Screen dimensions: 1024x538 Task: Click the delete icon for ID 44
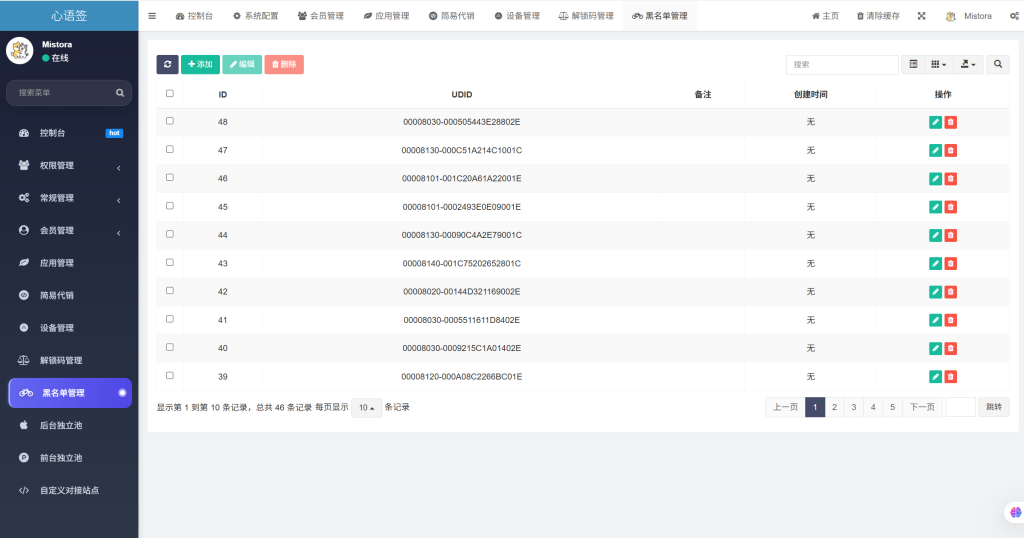coord(951,235)
